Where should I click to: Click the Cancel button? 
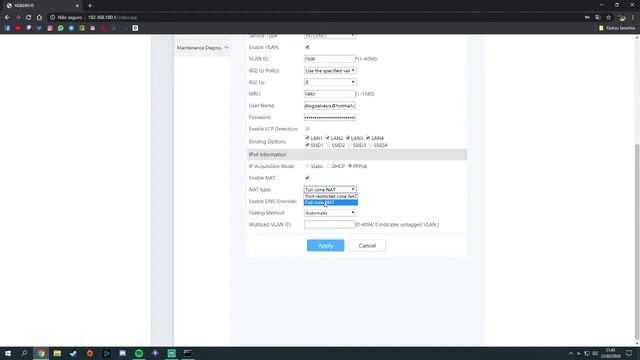pos(367,245)
